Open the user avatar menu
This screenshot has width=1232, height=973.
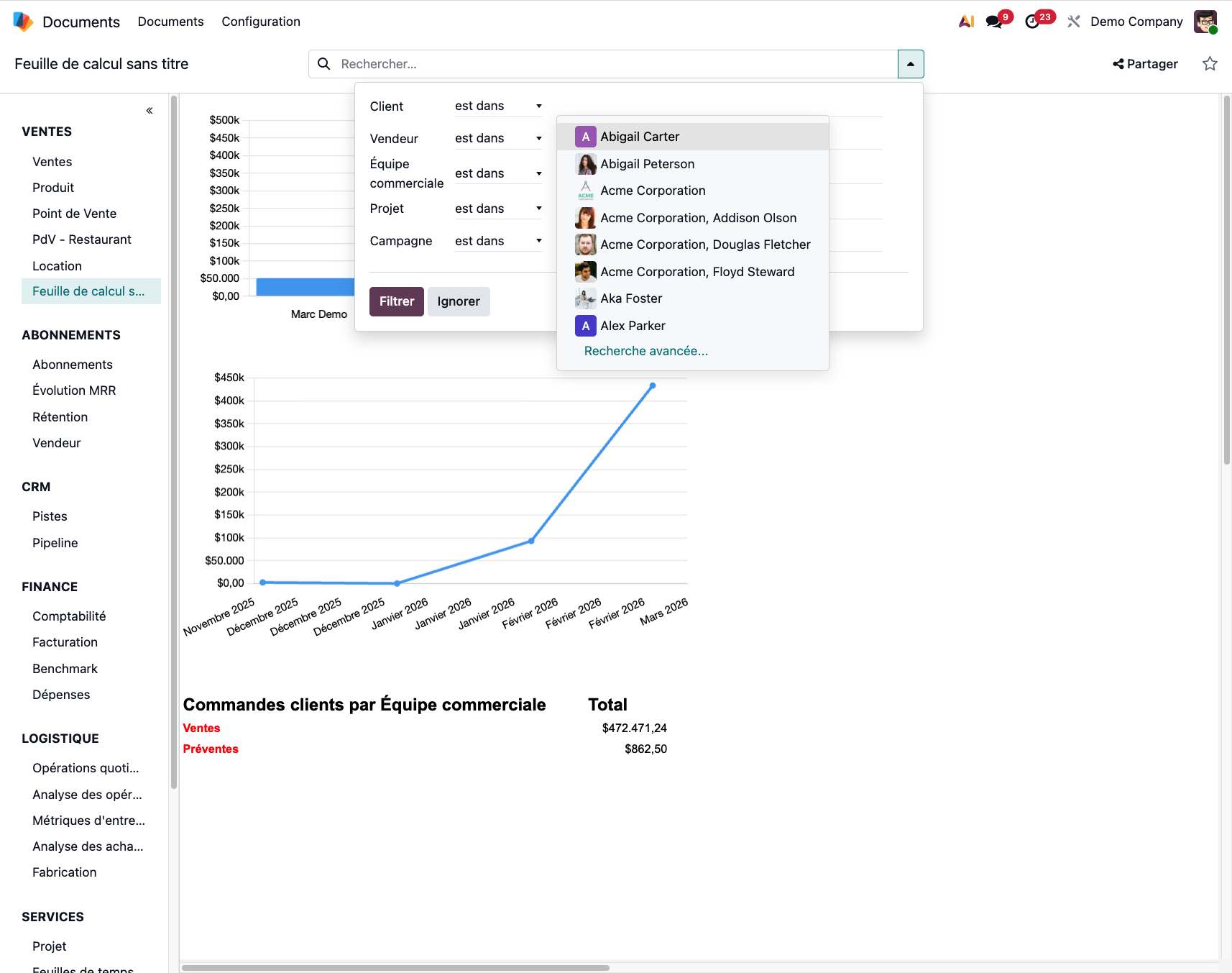pos(1205,22)
